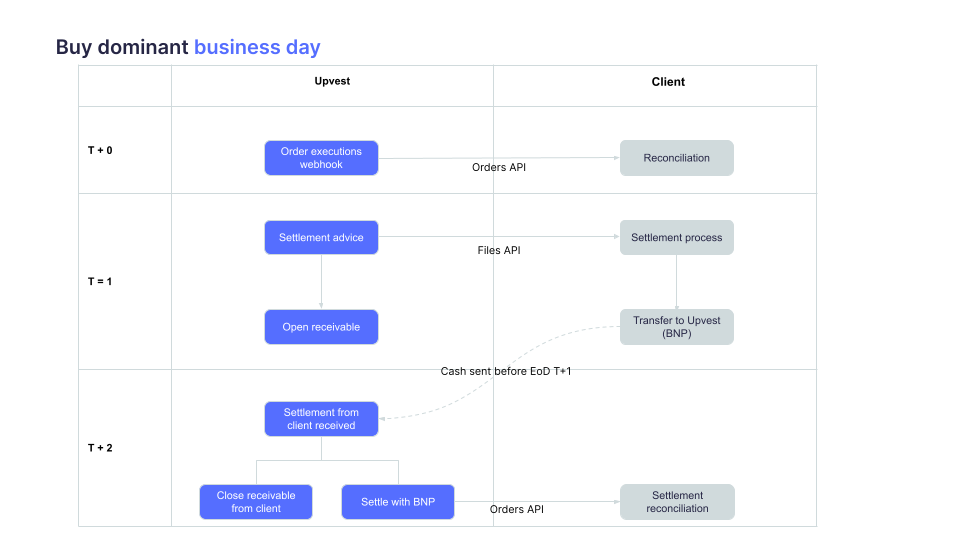960x540 pixels.
Task: Click the Settlement advice node
Action: 321,238
